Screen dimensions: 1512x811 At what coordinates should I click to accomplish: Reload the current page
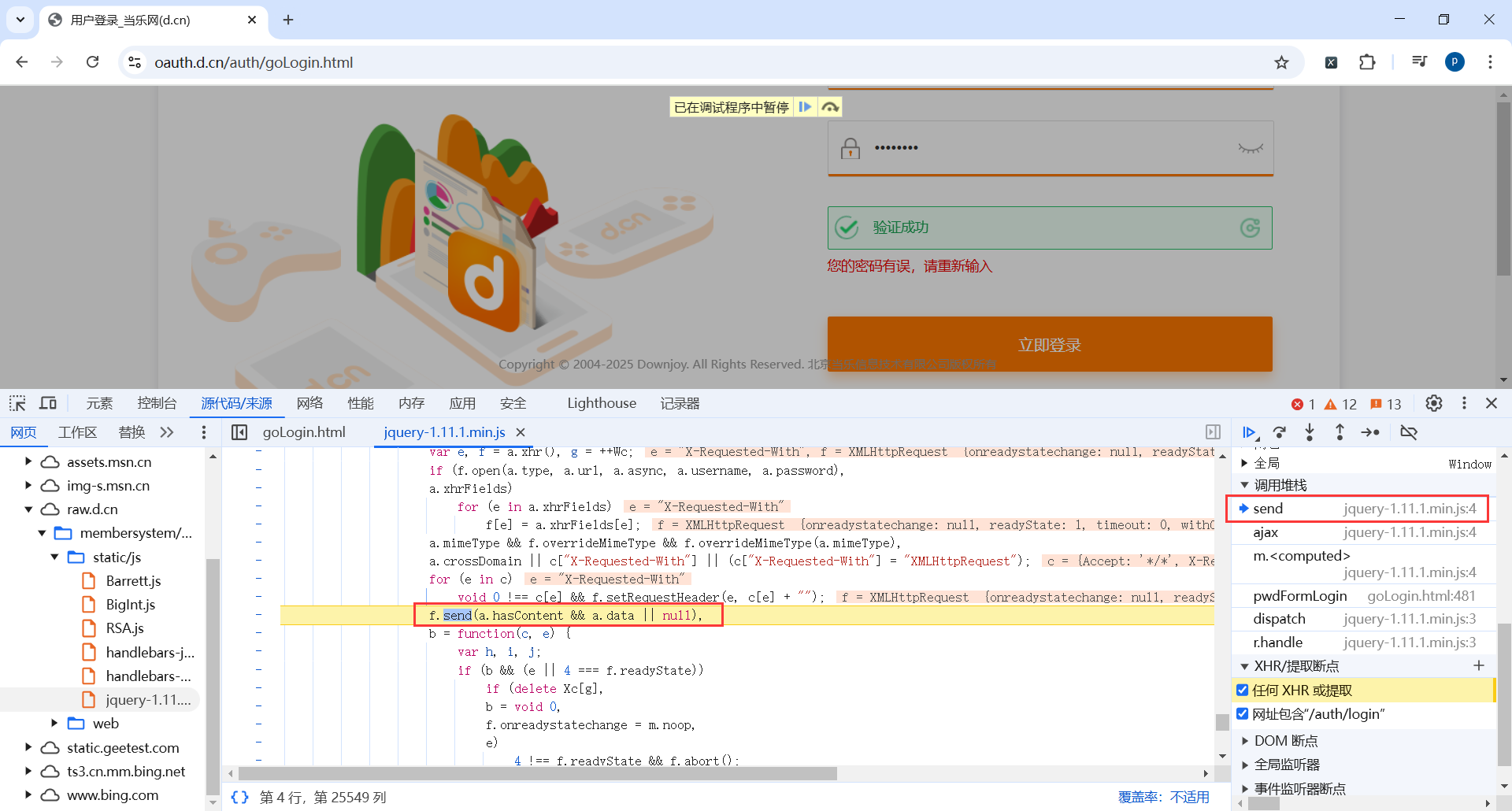(x=93, y=62)
